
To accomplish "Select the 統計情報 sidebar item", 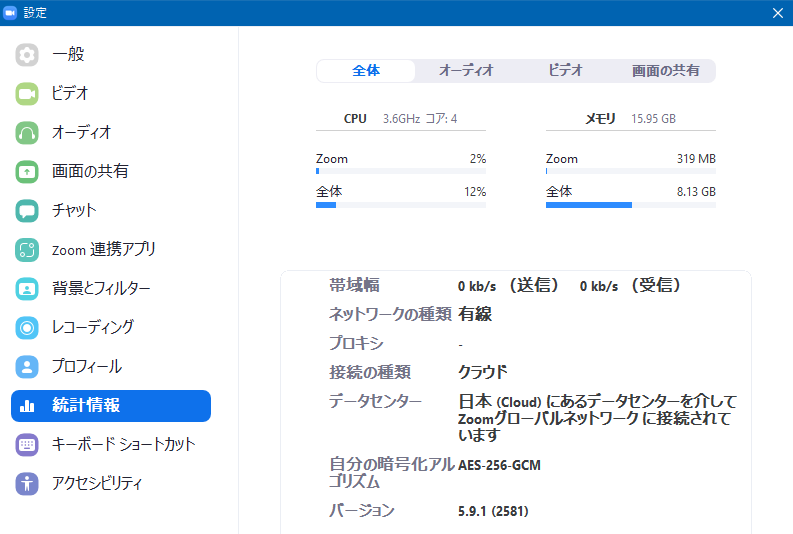I will pos(110,406).
